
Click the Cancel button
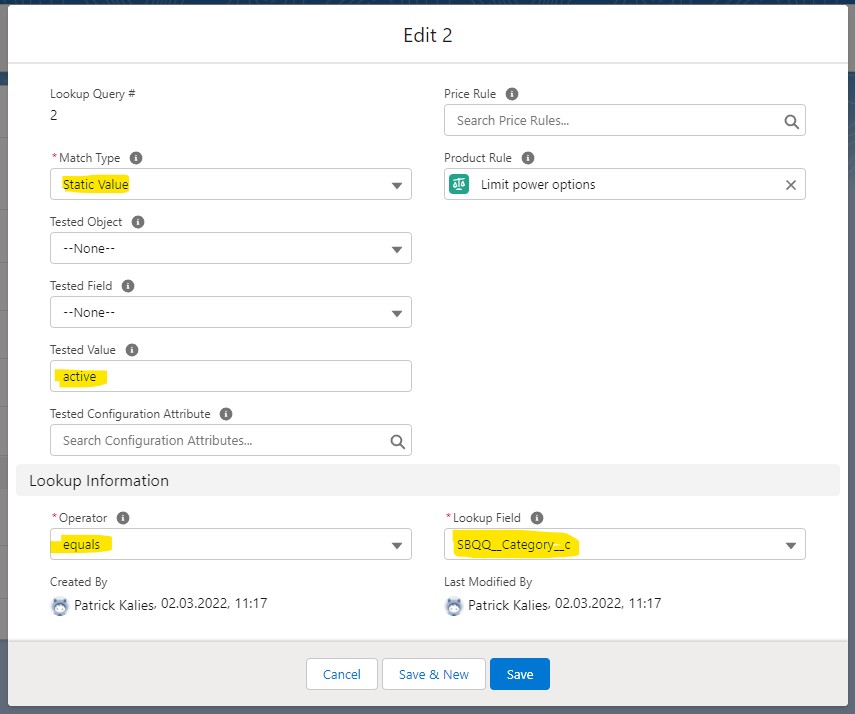(341, 674)
